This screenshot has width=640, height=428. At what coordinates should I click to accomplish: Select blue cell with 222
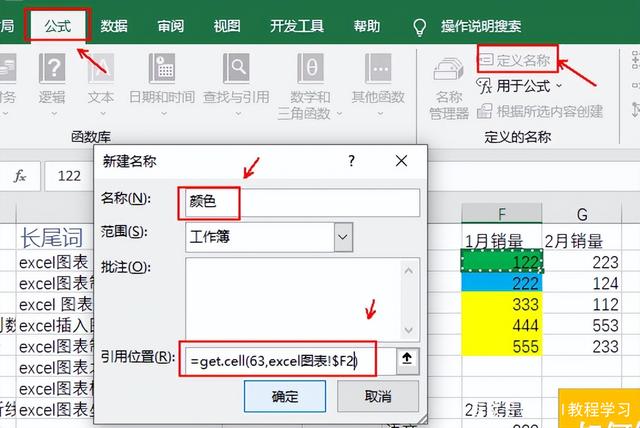(x=502, y=283)
